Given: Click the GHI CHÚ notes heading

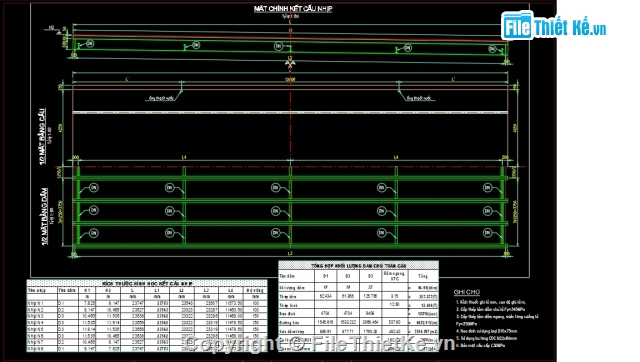Looking at the screenshot, I should click(x=467, y=292).
